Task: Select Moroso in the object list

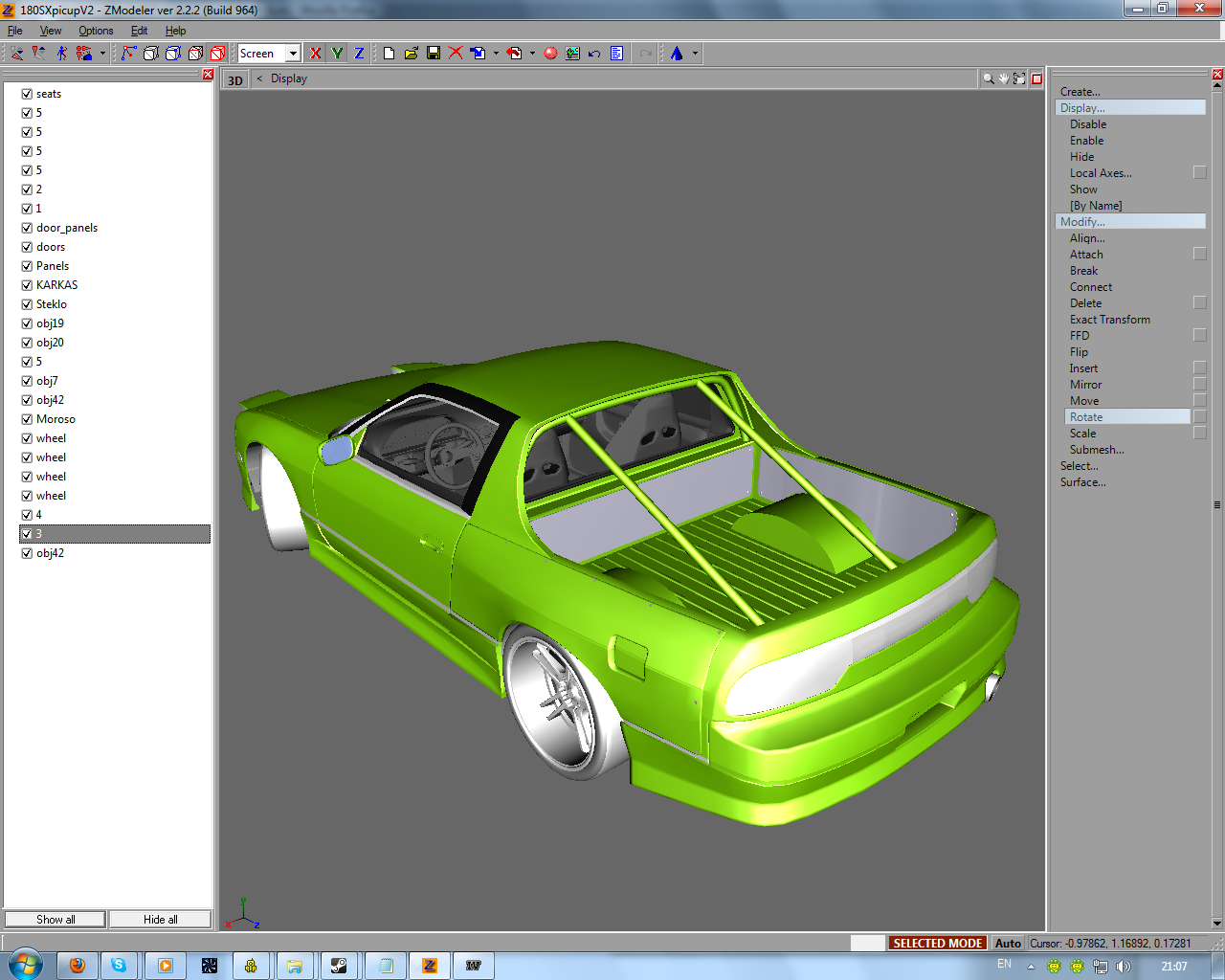Action: click(x=56, y=419)
